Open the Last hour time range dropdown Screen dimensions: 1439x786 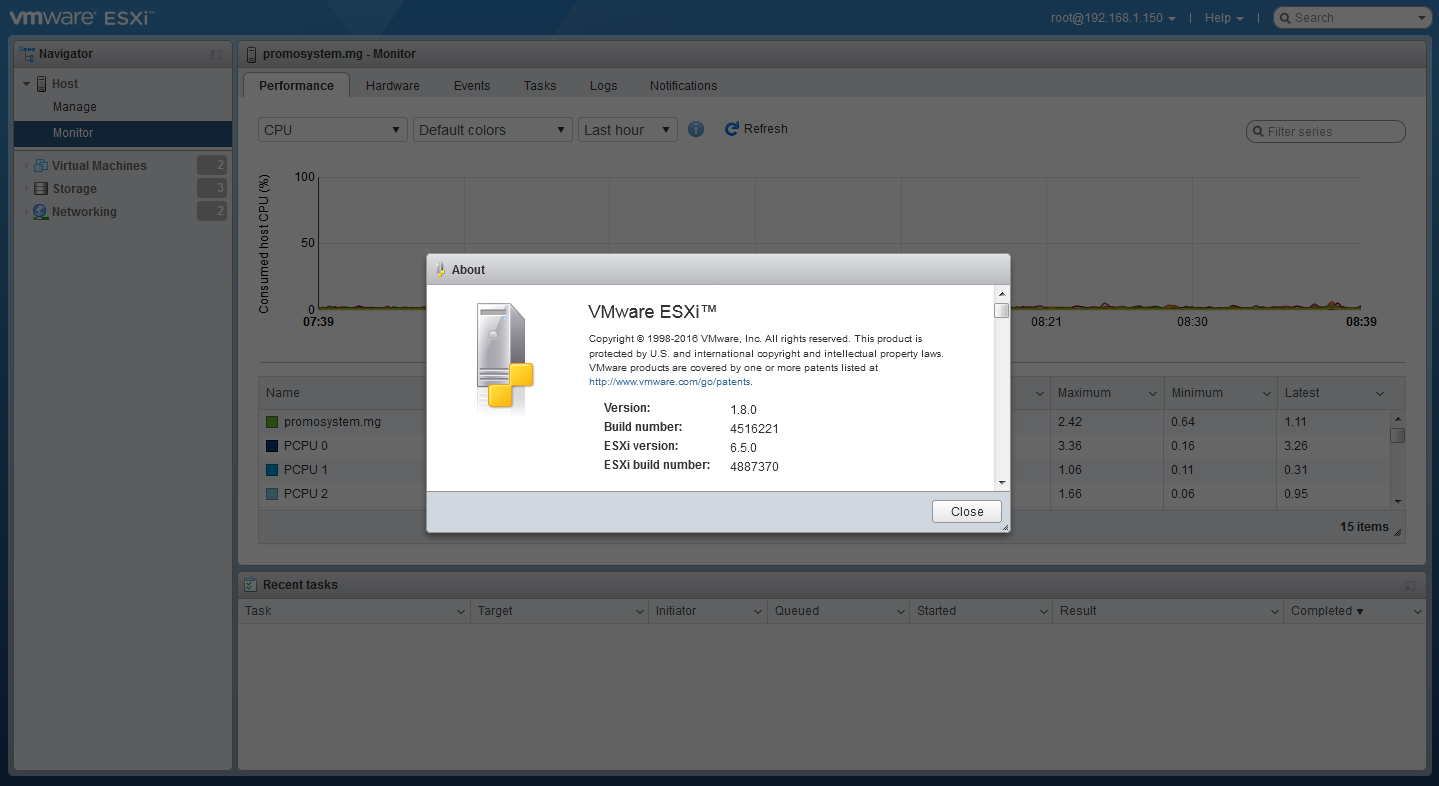628,130
